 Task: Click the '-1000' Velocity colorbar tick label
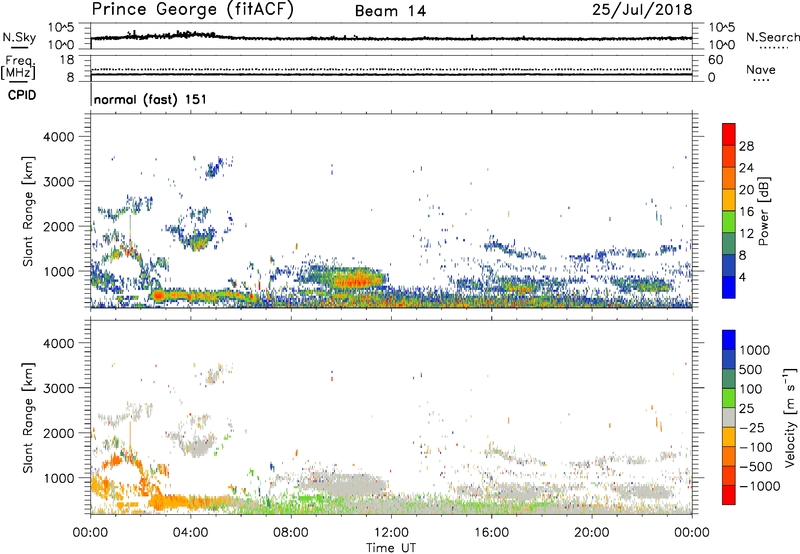pos(759,486)
